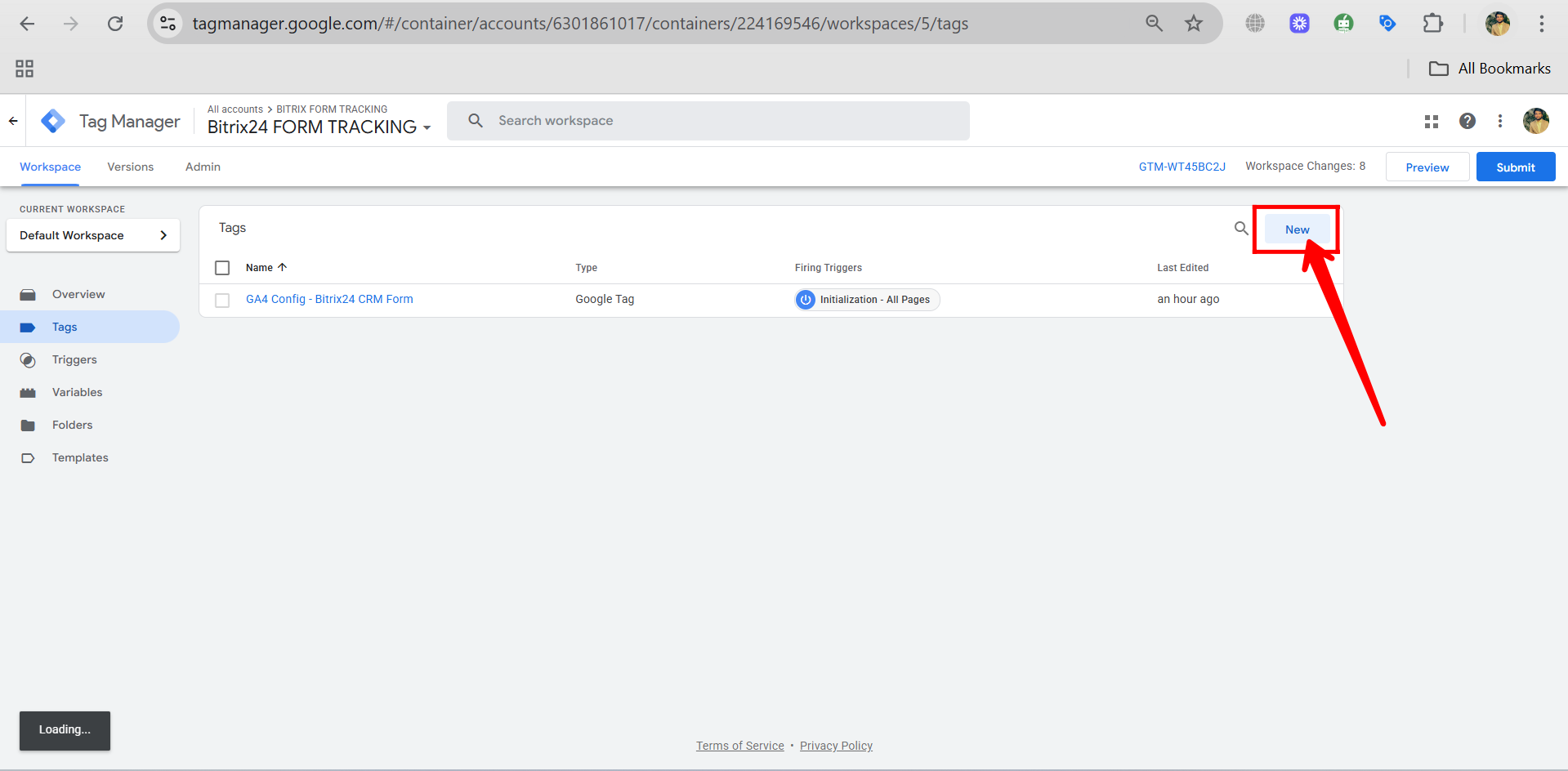Open site information icon in address bar
This screenshot has height=771, width=1568.
168,24
